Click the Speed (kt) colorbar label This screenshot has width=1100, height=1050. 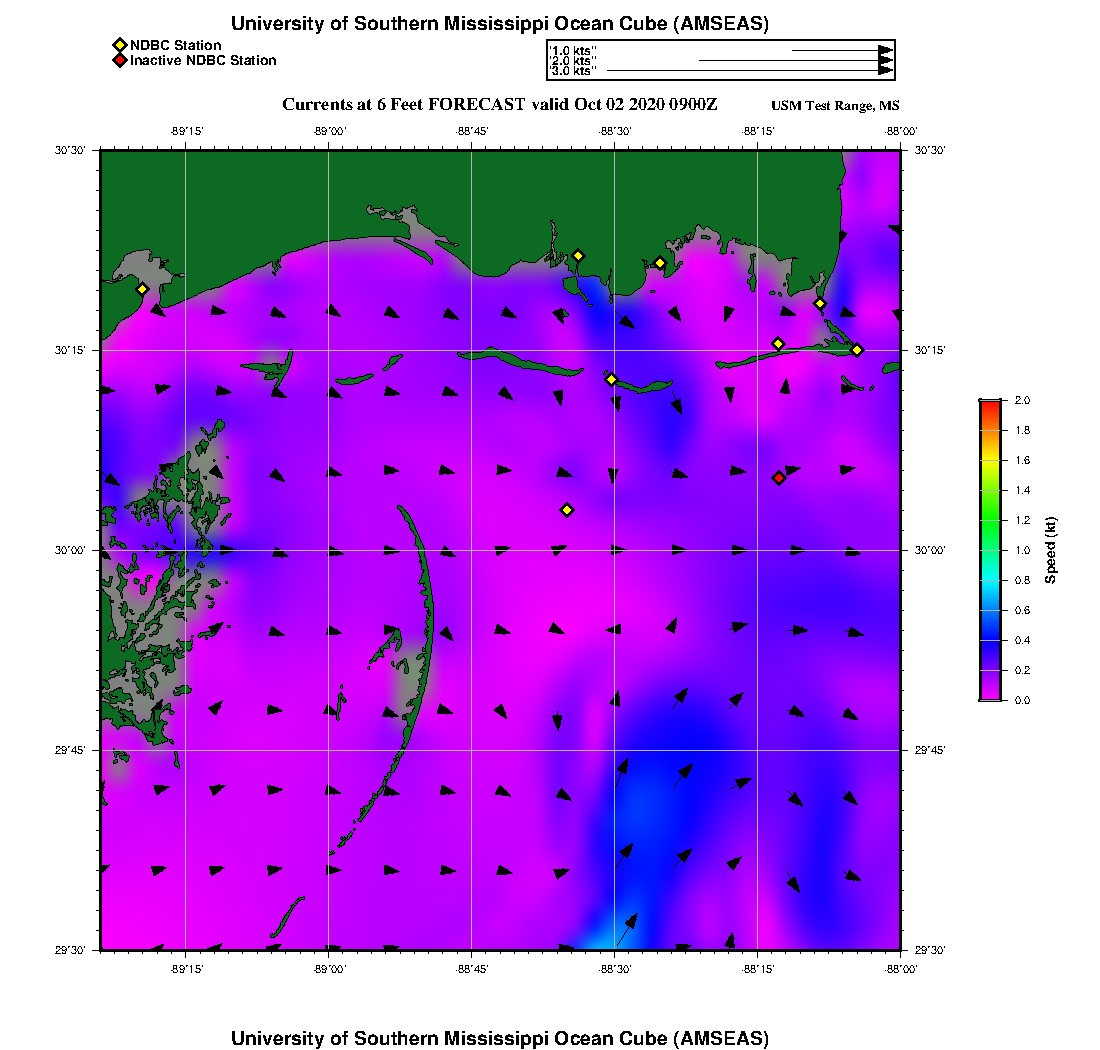(1051, 550)
